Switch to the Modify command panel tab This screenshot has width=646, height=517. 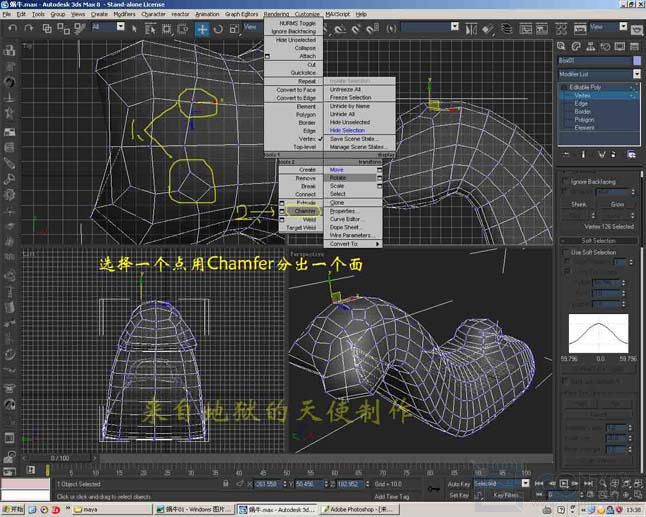coord(576,46)
